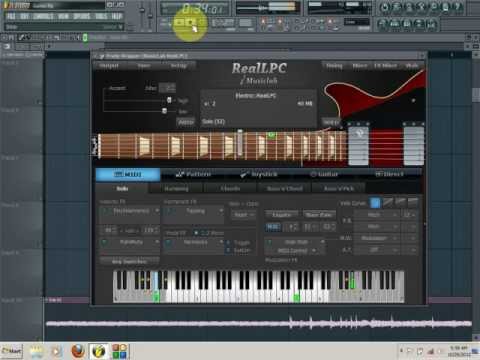The image size is (480, 360).
Task: Open the Bass-to-Chord Hold dropdown
Action: coord(243,215)
